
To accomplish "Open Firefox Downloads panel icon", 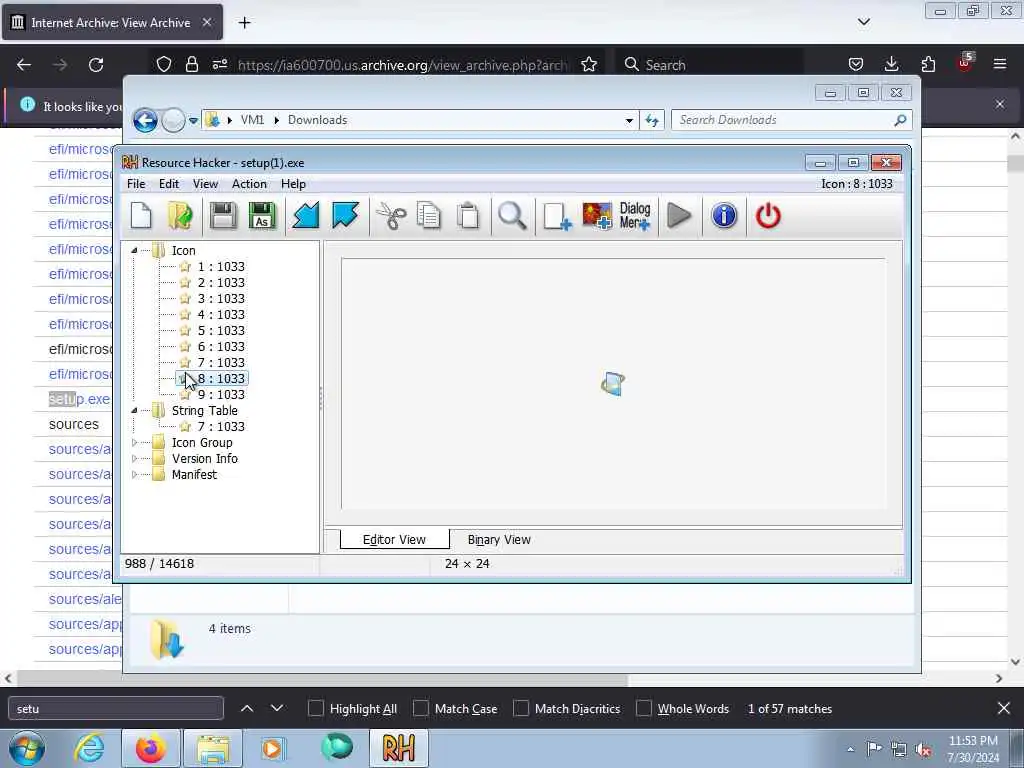I will 891,64.
